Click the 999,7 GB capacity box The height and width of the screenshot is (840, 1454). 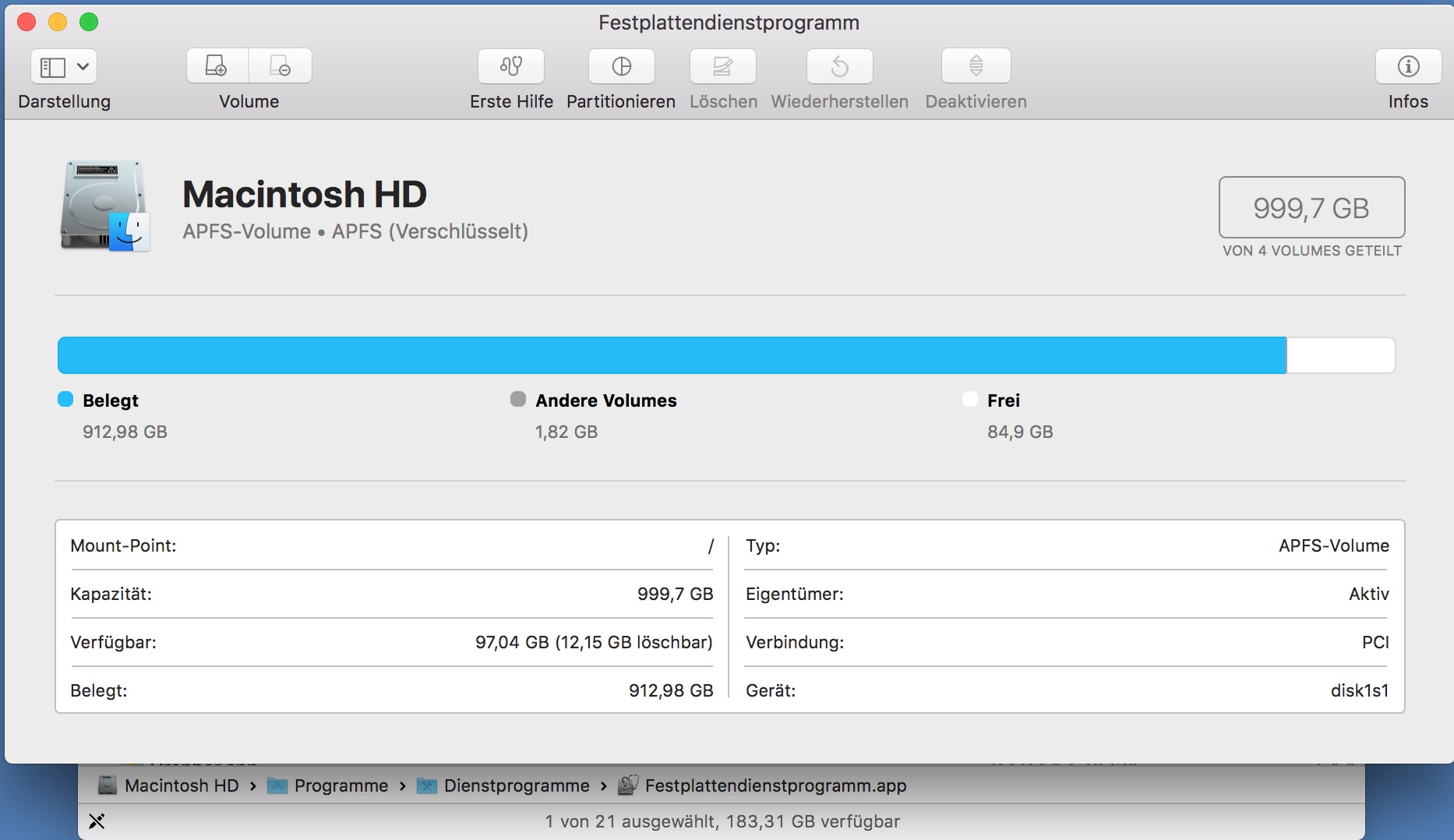click(1312, 207)
